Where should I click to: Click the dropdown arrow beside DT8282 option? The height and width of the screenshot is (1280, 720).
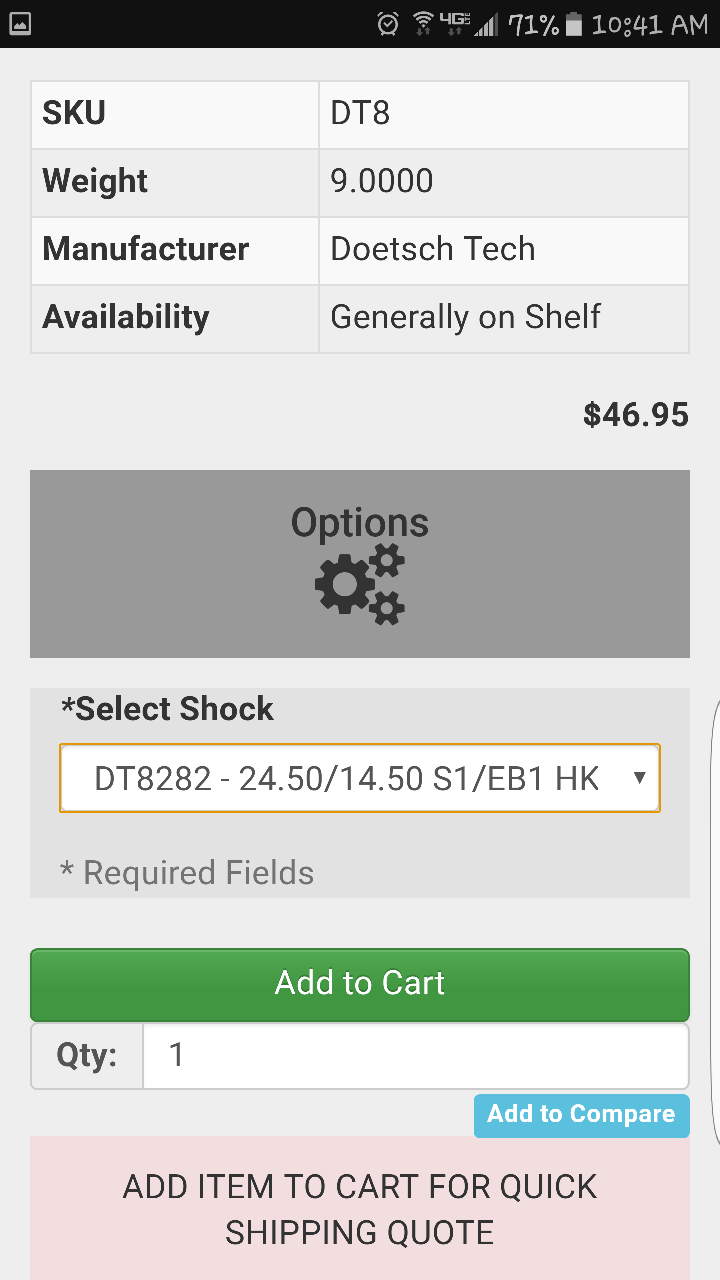(640, 778)
